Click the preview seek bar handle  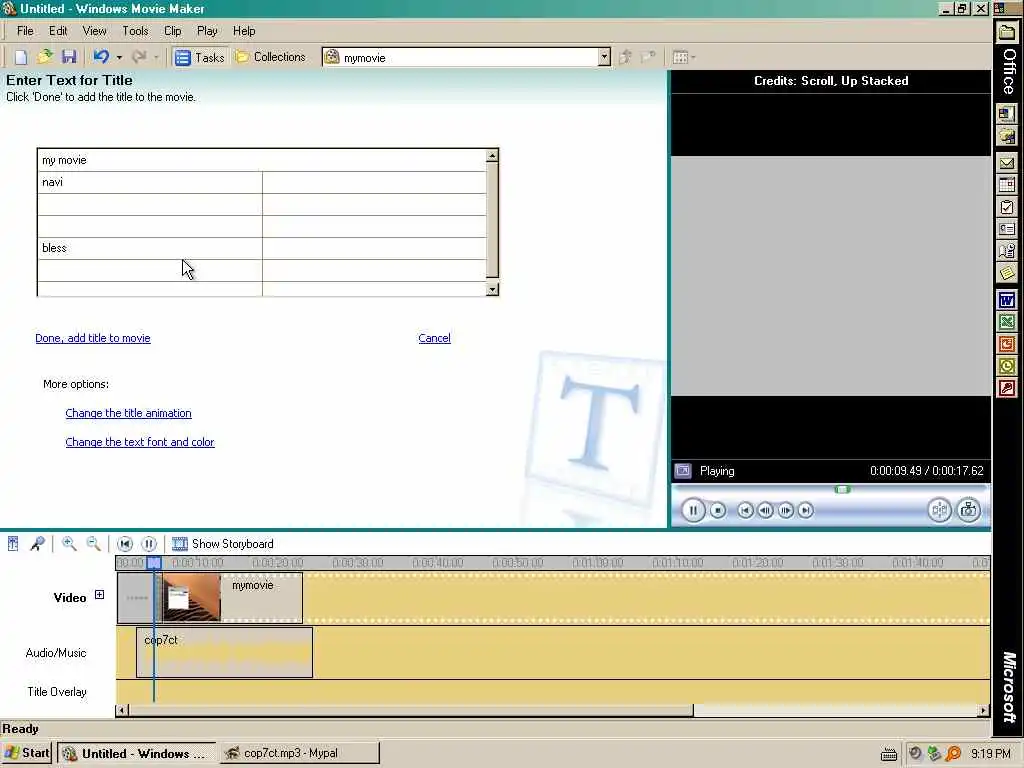(842, 489)
